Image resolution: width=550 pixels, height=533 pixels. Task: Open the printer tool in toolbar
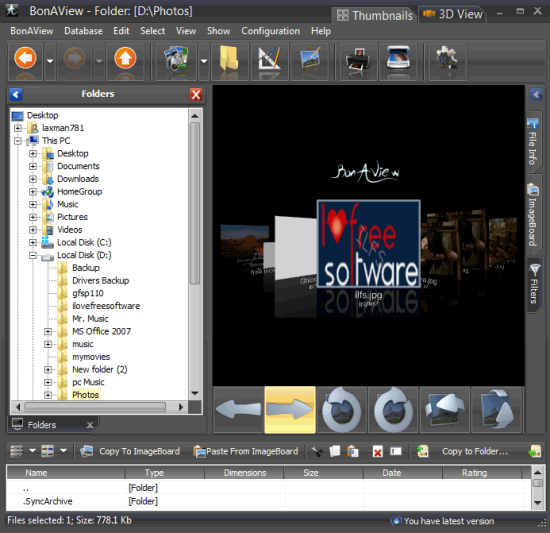click(358, 59)
